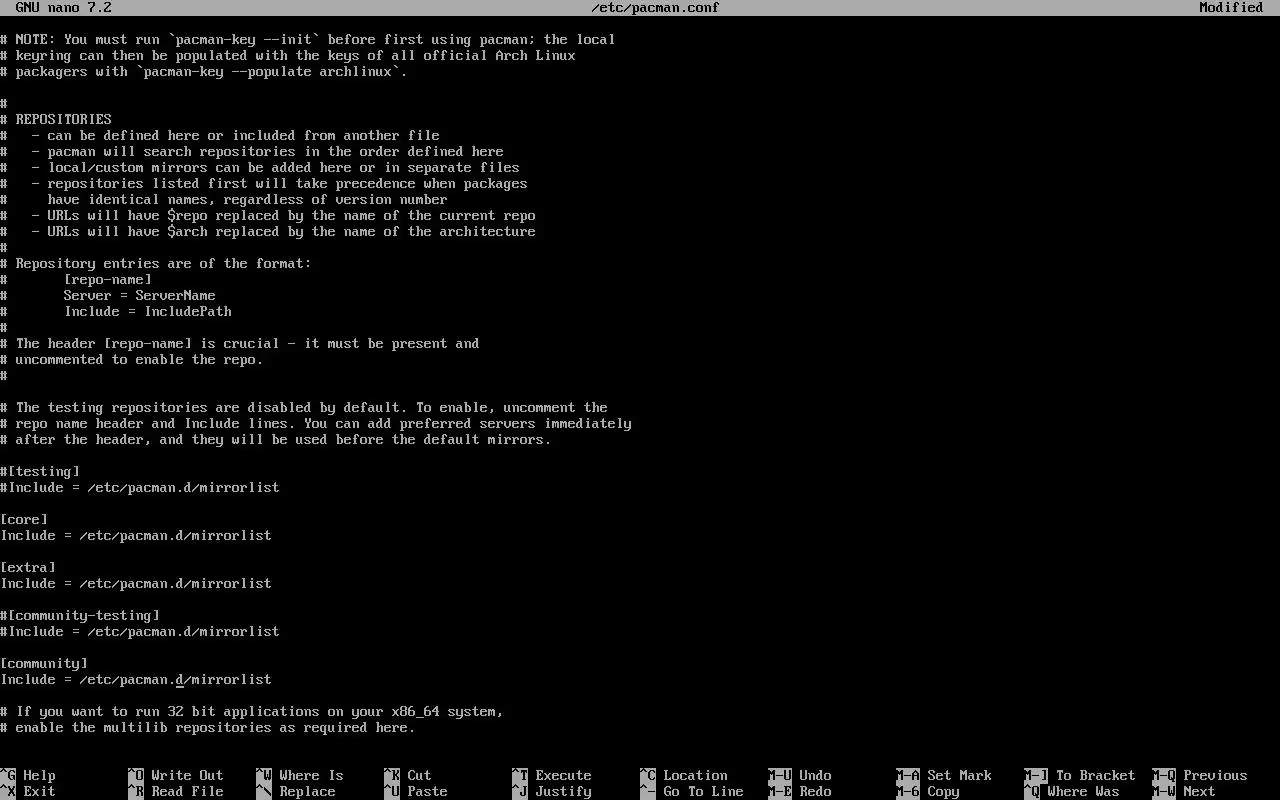1280x800 pixels.
Task: Click the Include line under [extra]
Action: [x=136, y=583]
